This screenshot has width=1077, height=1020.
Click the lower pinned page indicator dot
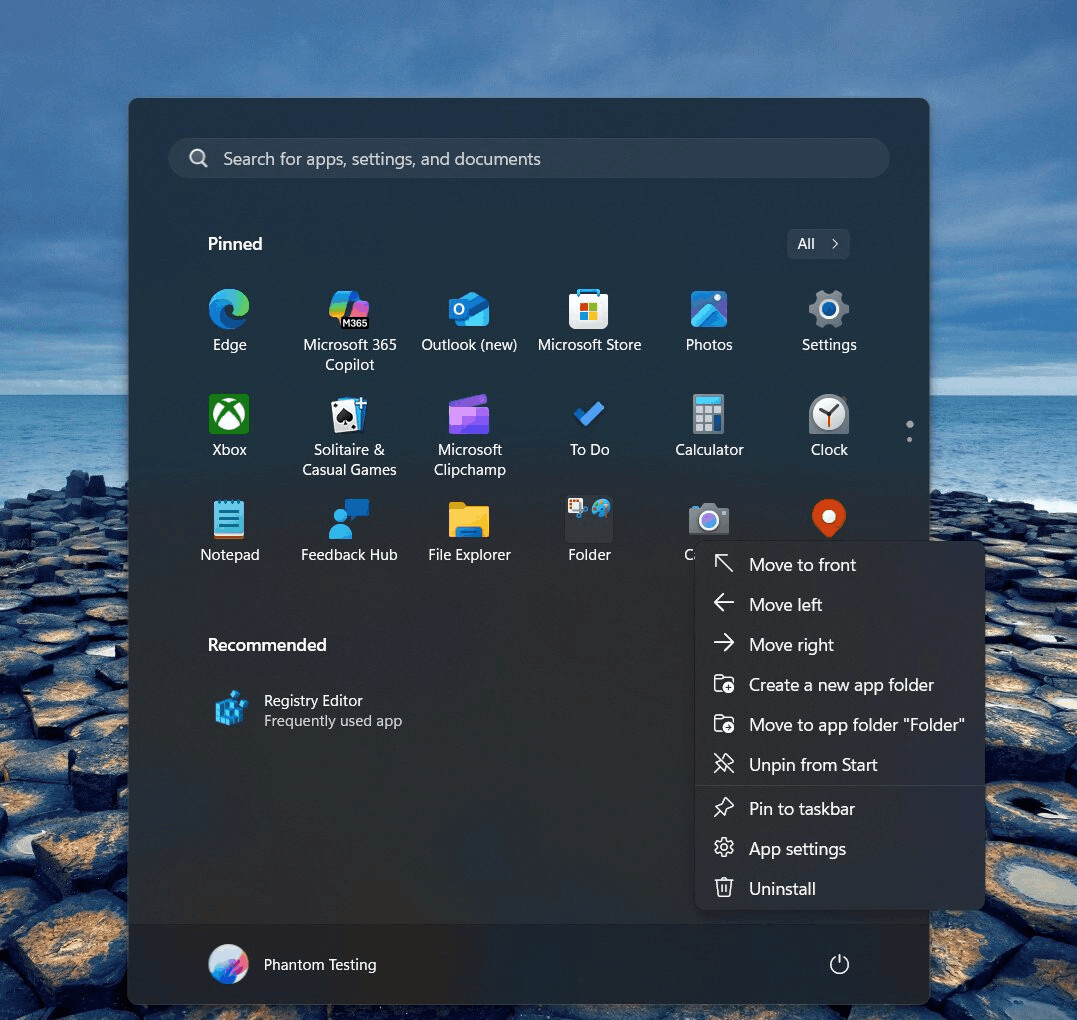tap(909, 440)
